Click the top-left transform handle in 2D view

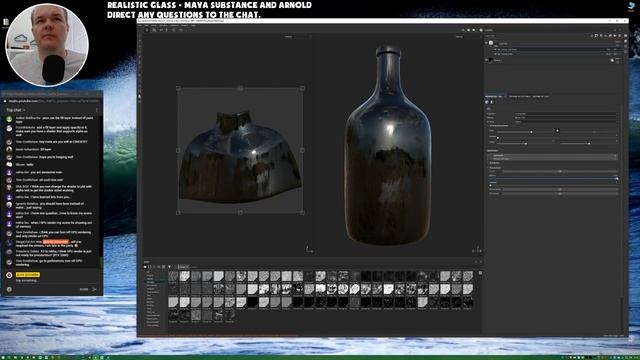pyautogui.click(x=178, y=88)
